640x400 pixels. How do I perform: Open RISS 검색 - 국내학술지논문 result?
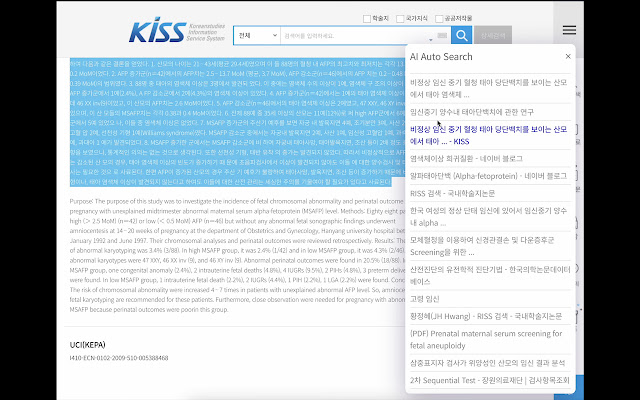(452, 193)
